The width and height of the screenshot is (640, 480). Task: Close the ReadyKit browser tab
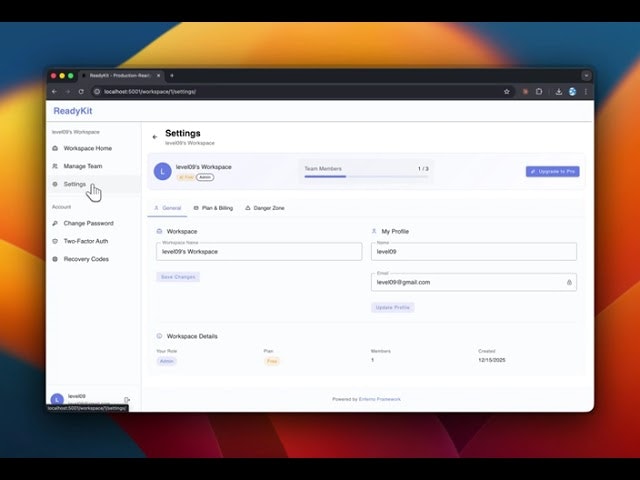(158, 76)
